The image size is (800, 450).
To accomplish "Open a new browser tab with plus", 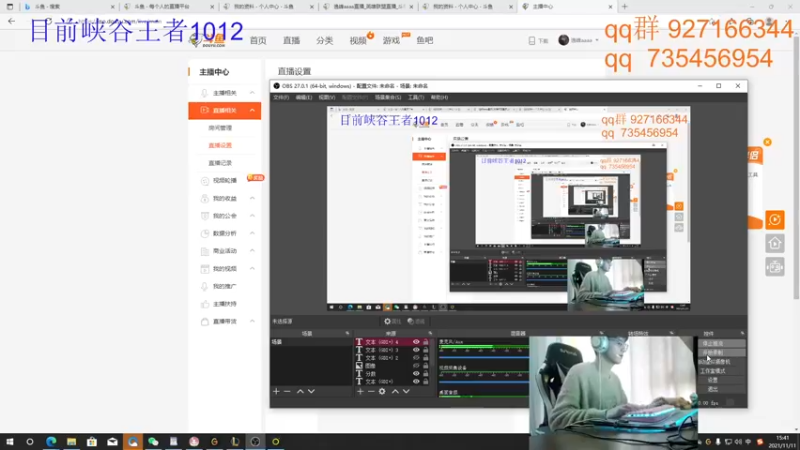I will [624, 7].
